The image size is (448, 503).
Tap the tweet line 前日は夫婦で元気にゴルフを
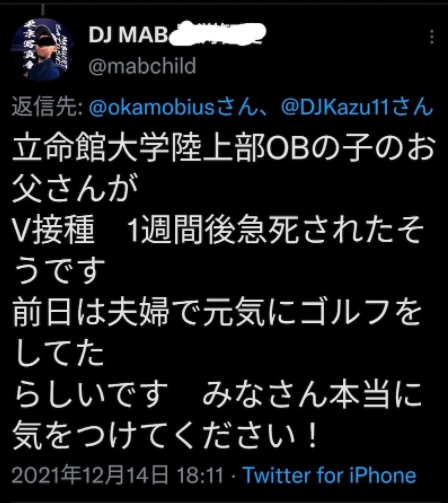[x=217, y=312]
